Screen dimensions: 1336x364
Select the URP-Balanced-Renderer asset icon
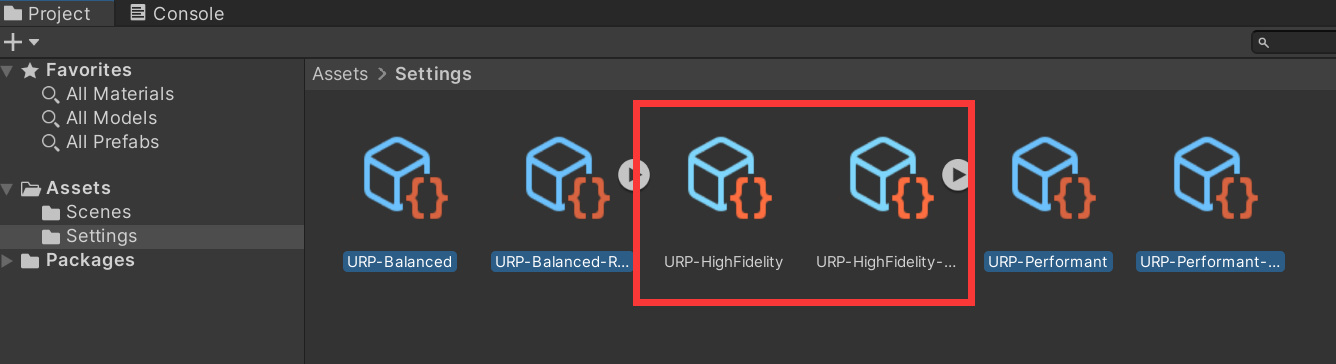click(562, 179)
